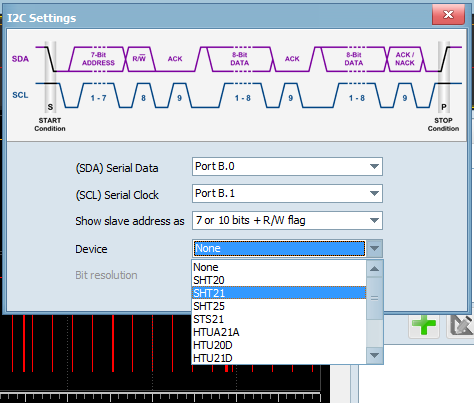The height and width of the screenshot is (403, 474).
Task: Select STS21 in the Device list
Action: pyautogui.click(x=279, y=319)
